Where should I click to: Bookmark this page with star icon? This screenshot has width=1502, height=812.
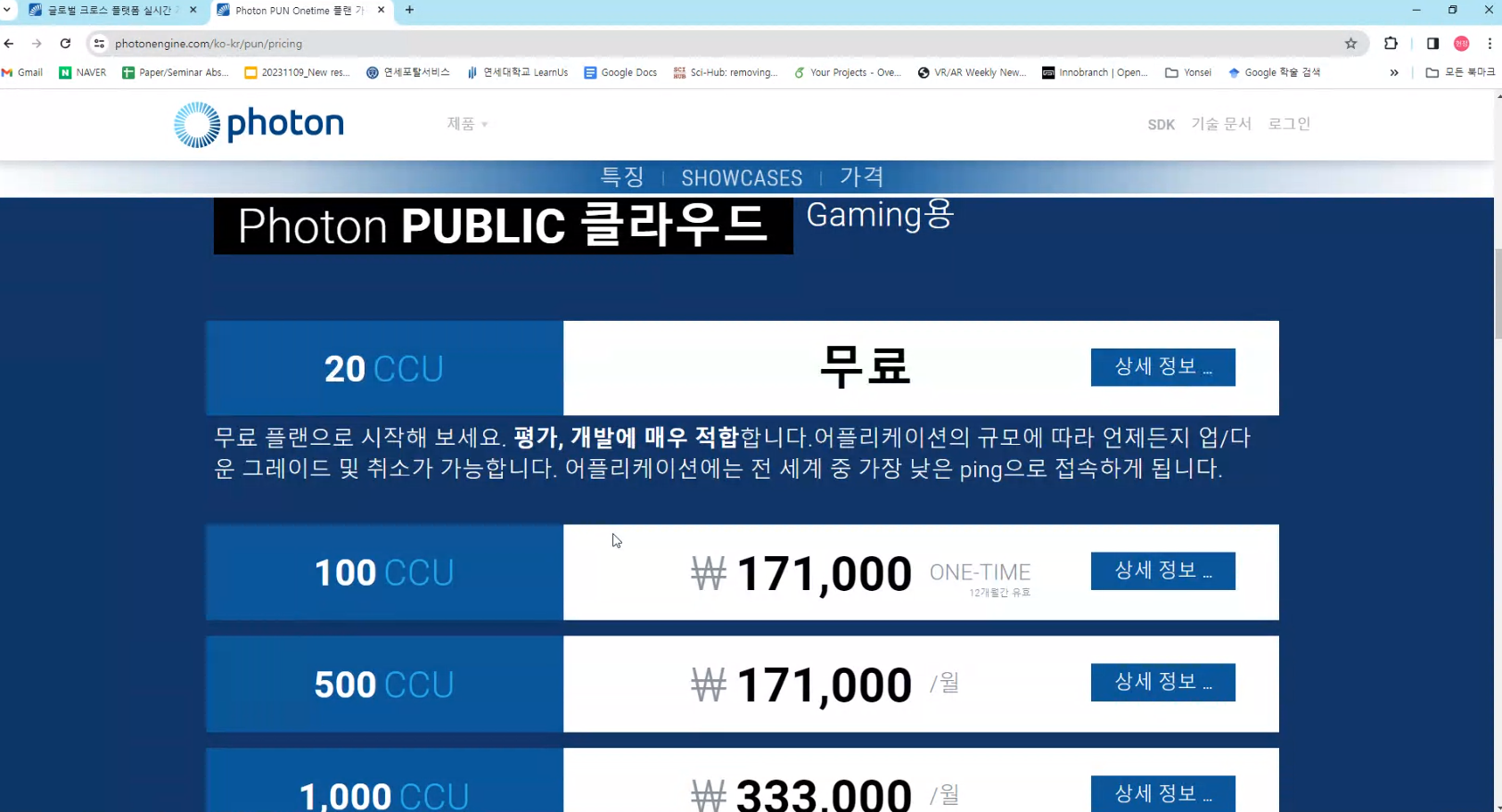[1350, 43]
